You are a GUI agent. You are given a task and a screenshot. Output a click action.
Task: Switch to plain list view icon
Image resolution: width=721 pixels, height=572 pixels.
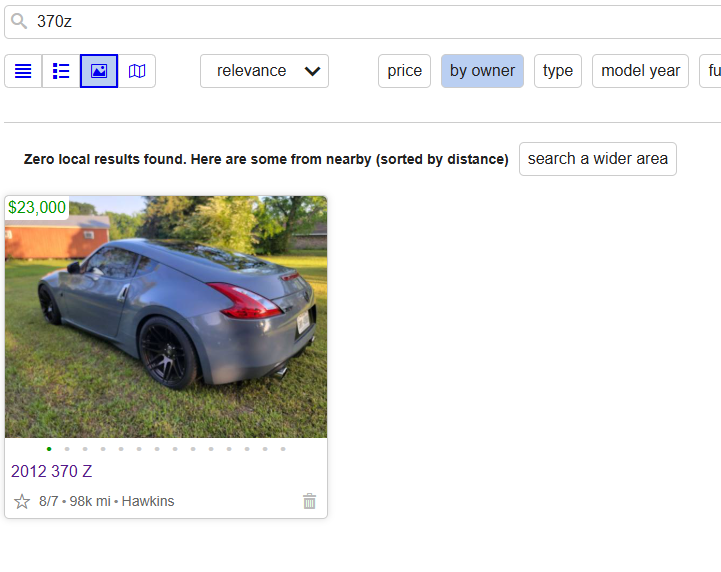pyautogui.click(x=23, y=71)
